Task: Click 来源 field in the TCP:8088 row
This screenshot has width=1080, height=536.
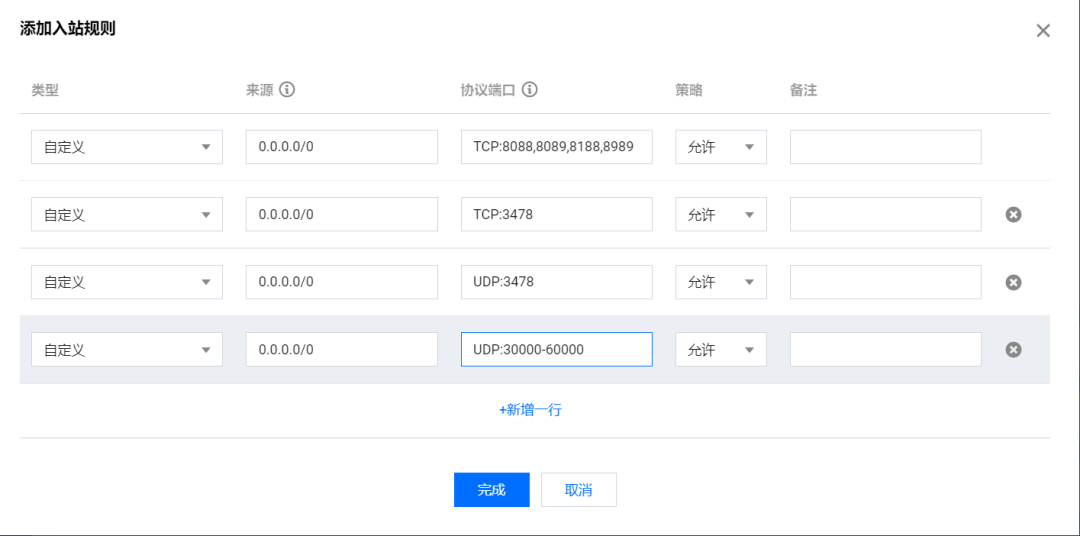Action: [x=342, y=147]
